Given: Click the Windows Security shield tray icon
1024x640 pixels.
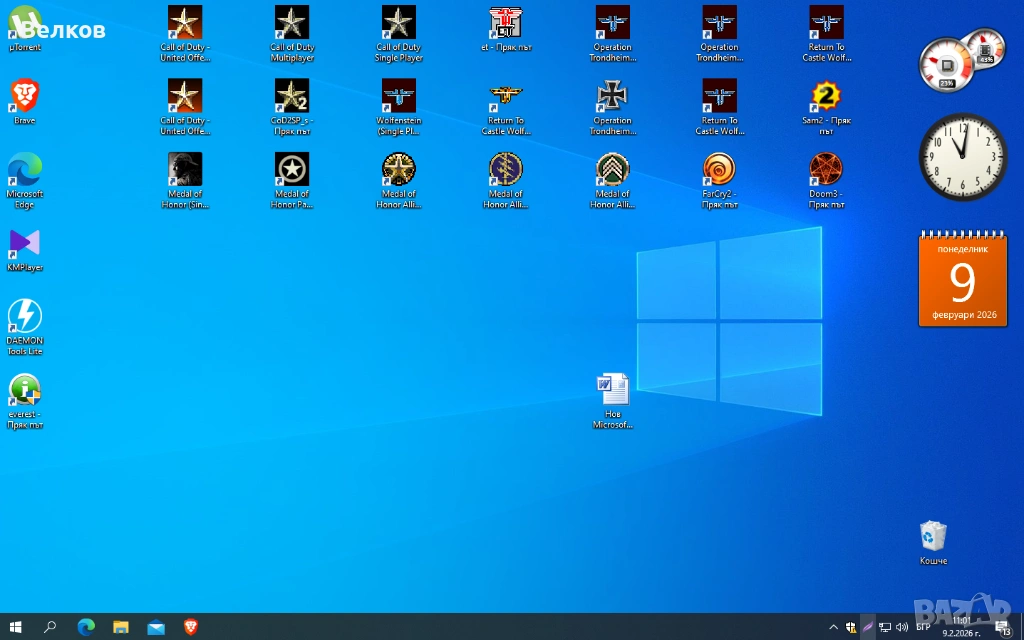Looking at the screenshot, I should point(851,627).
